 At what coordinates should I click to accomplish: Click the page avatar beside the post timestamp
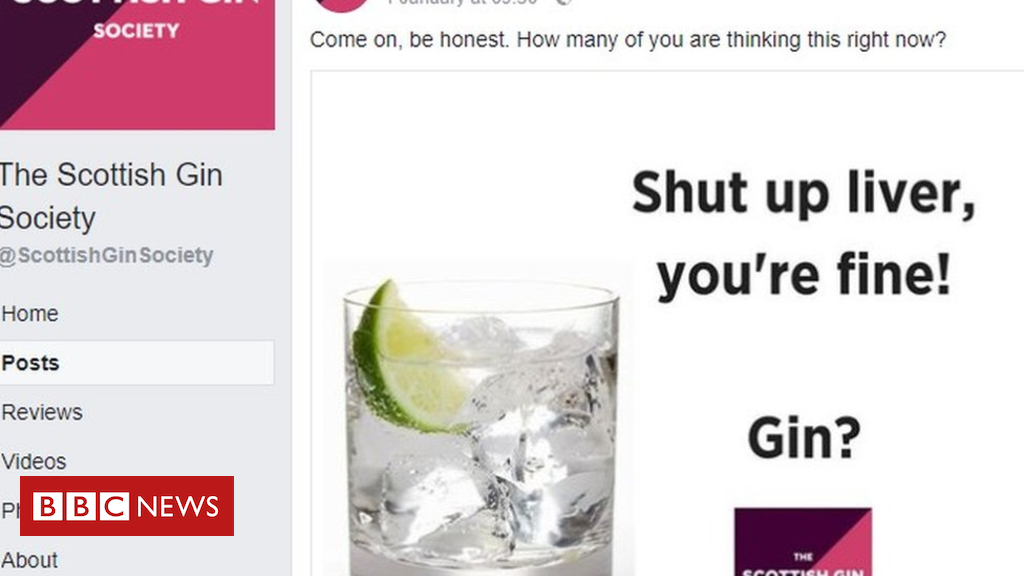tap(342, 5)
